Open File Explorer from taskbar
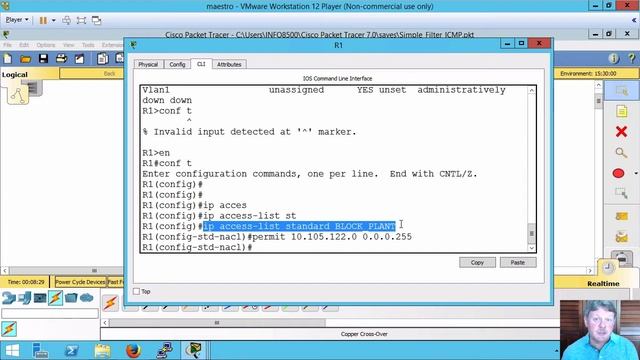The width and height of the screenshot is (640, 360). [x=102, y=351]
